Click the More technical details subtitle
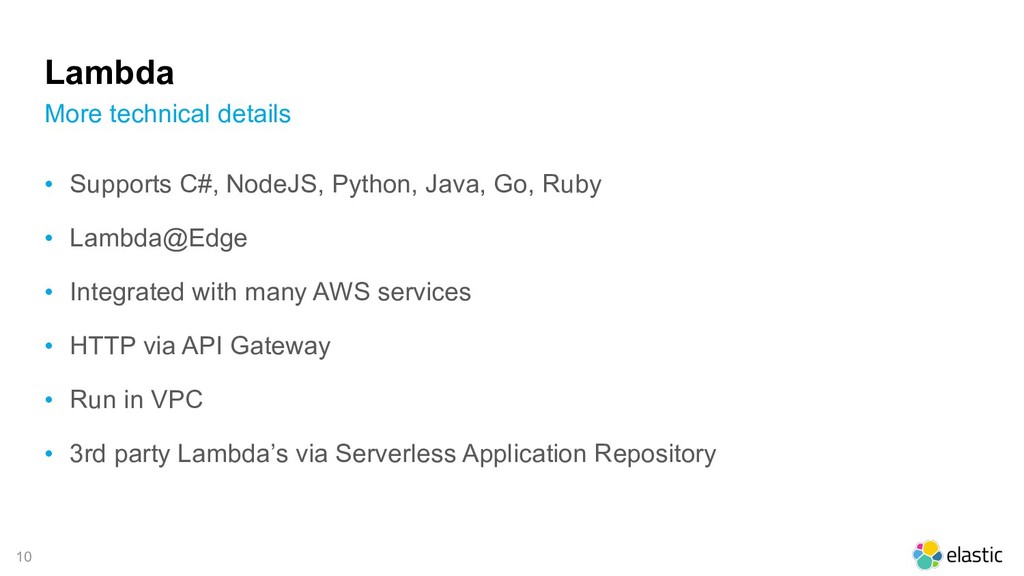The width and height of the screenshot is (1024, 576). (x=167, y=114)
